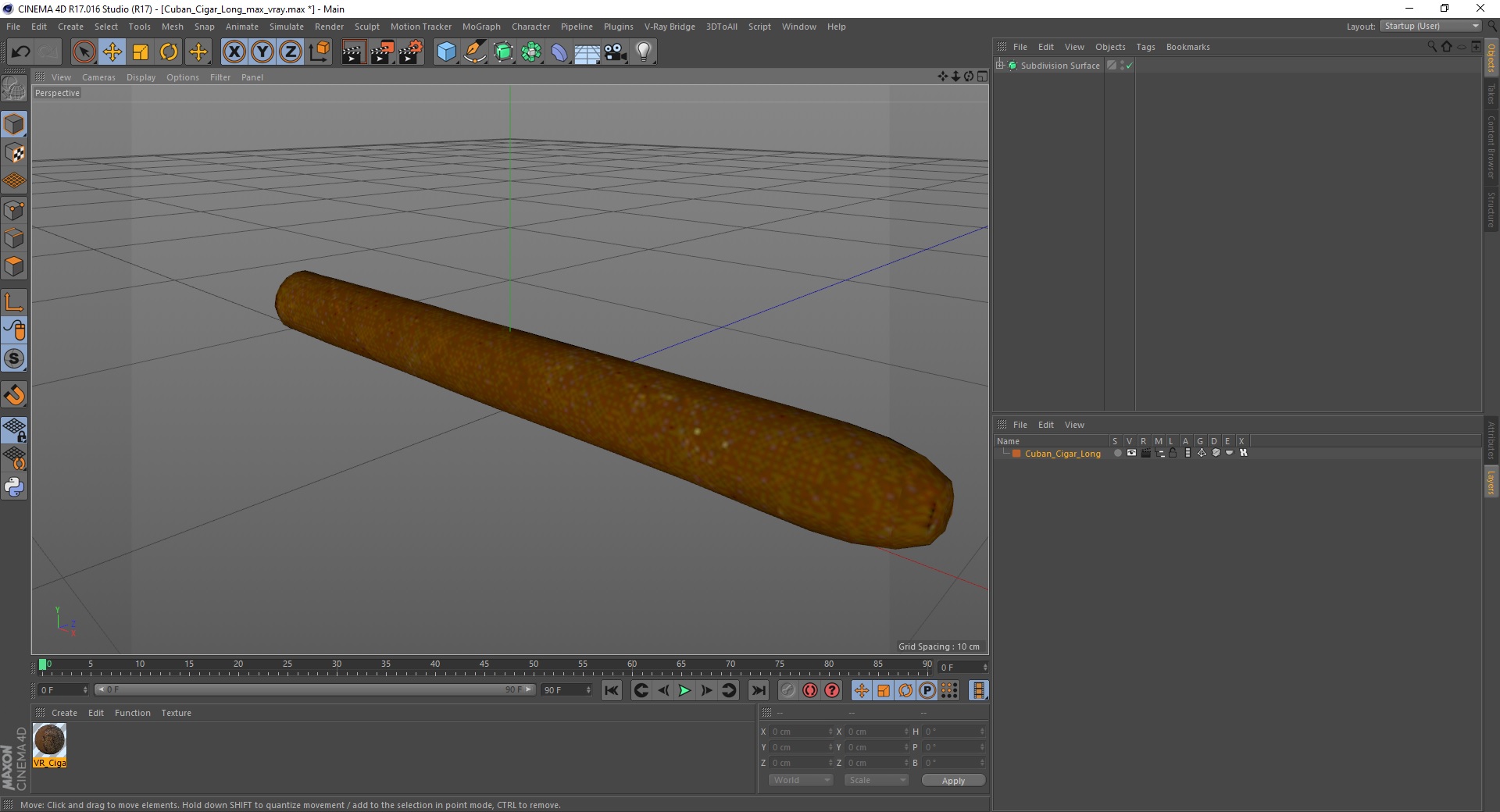Go to start of animation
The image size is (1500, 812).
point(612,690)
